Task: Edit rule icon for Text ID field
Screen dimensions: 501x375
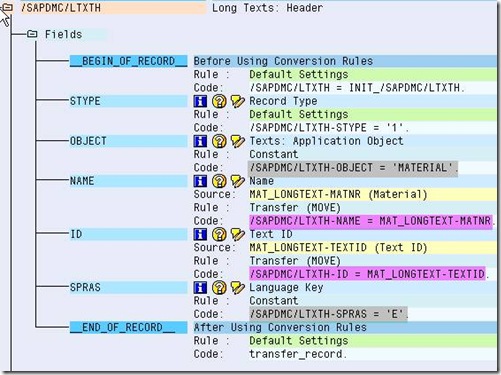Action: (x=237, y=234)
